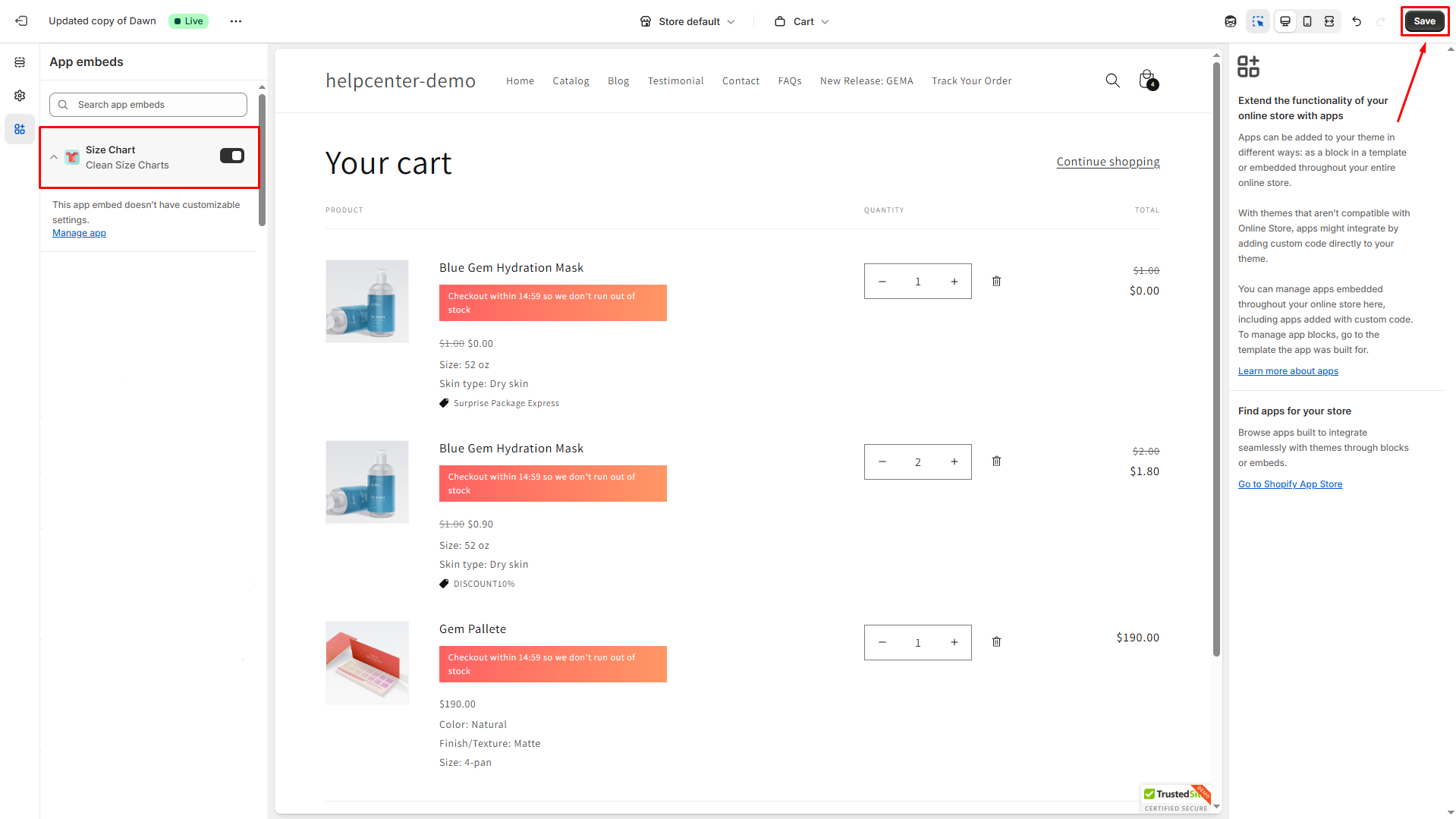This screenshot has height=819, width=1456.
Task: Go to the FAQs menu item
Action: click(789, 81)
